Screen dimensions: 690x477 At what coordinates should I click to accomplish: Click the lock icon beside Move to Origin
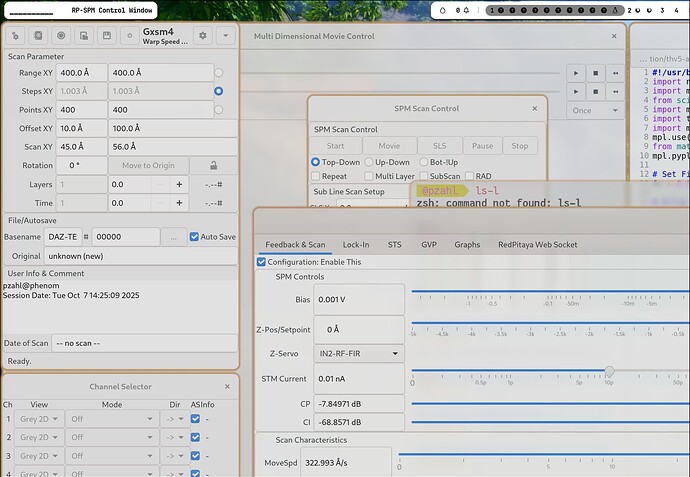[213, 165]
